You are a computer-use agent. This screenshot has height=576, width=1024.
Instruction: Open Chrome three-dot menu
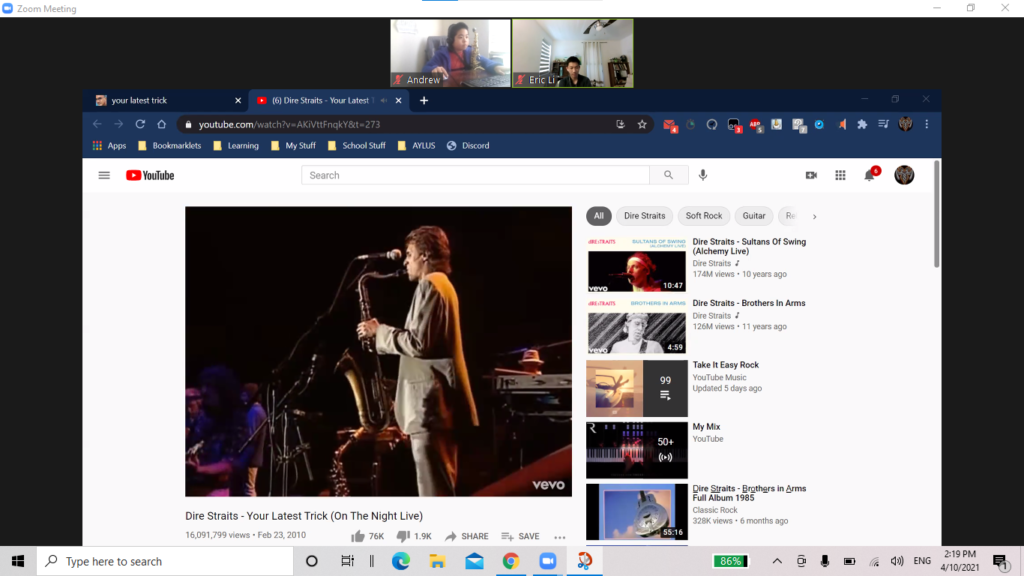click(x=927, y=124)
